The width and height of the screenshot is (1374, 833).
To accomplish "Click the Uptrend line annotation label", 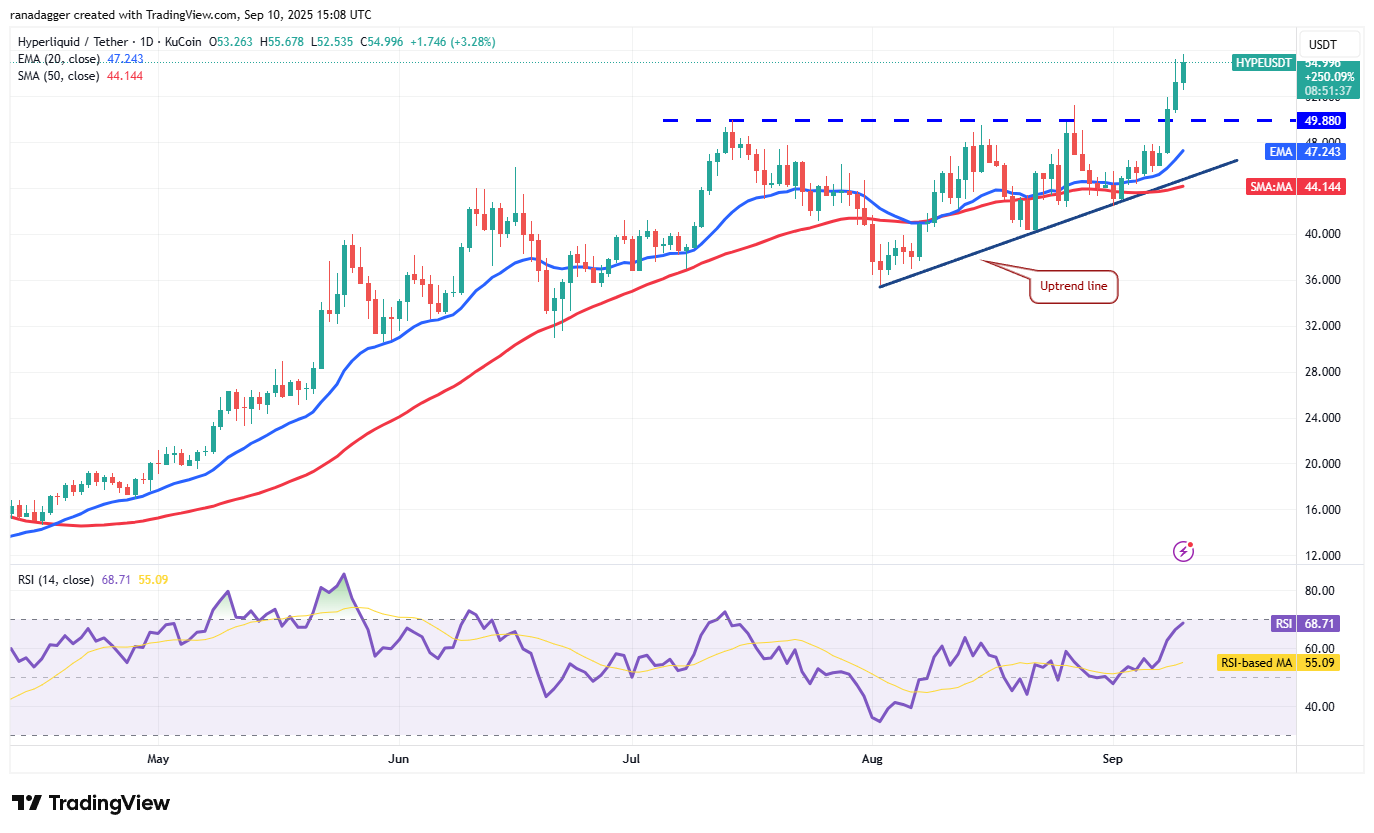I will 1073,286.
